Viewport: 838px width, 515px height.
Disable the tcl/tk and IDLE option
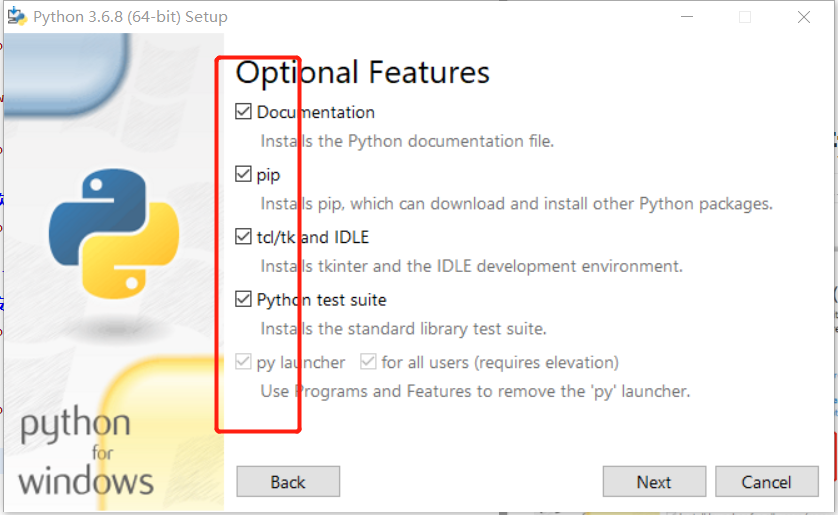pos(243,237)
